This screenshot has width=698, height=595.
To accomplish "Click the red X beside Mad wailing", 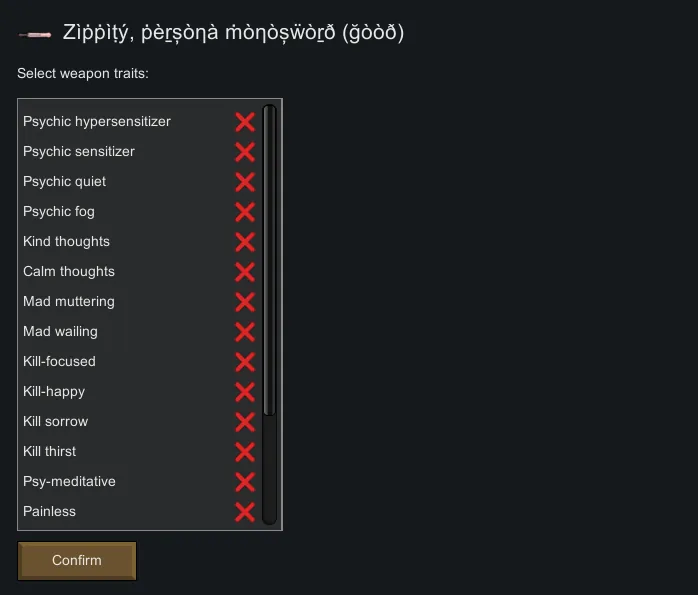I will [x=245, y=332].
